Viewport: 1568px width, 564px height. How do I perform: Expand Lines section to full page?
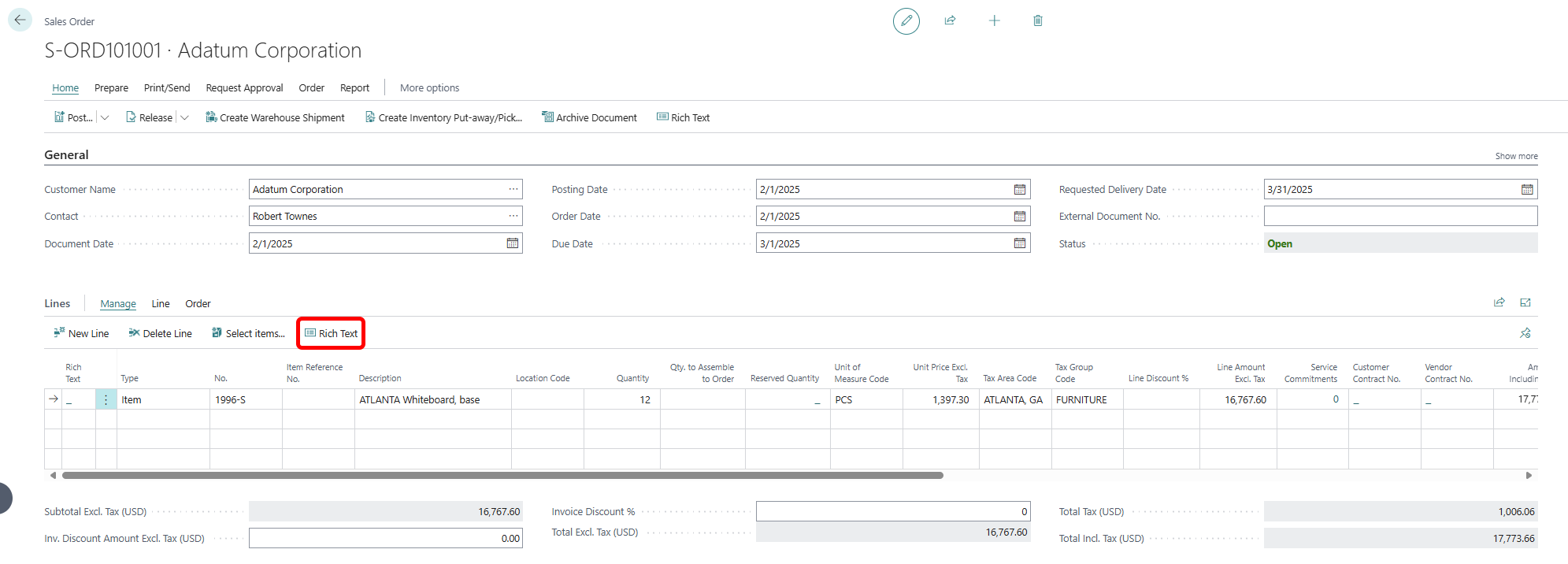pyautogui.click(x=1525, y=303)
